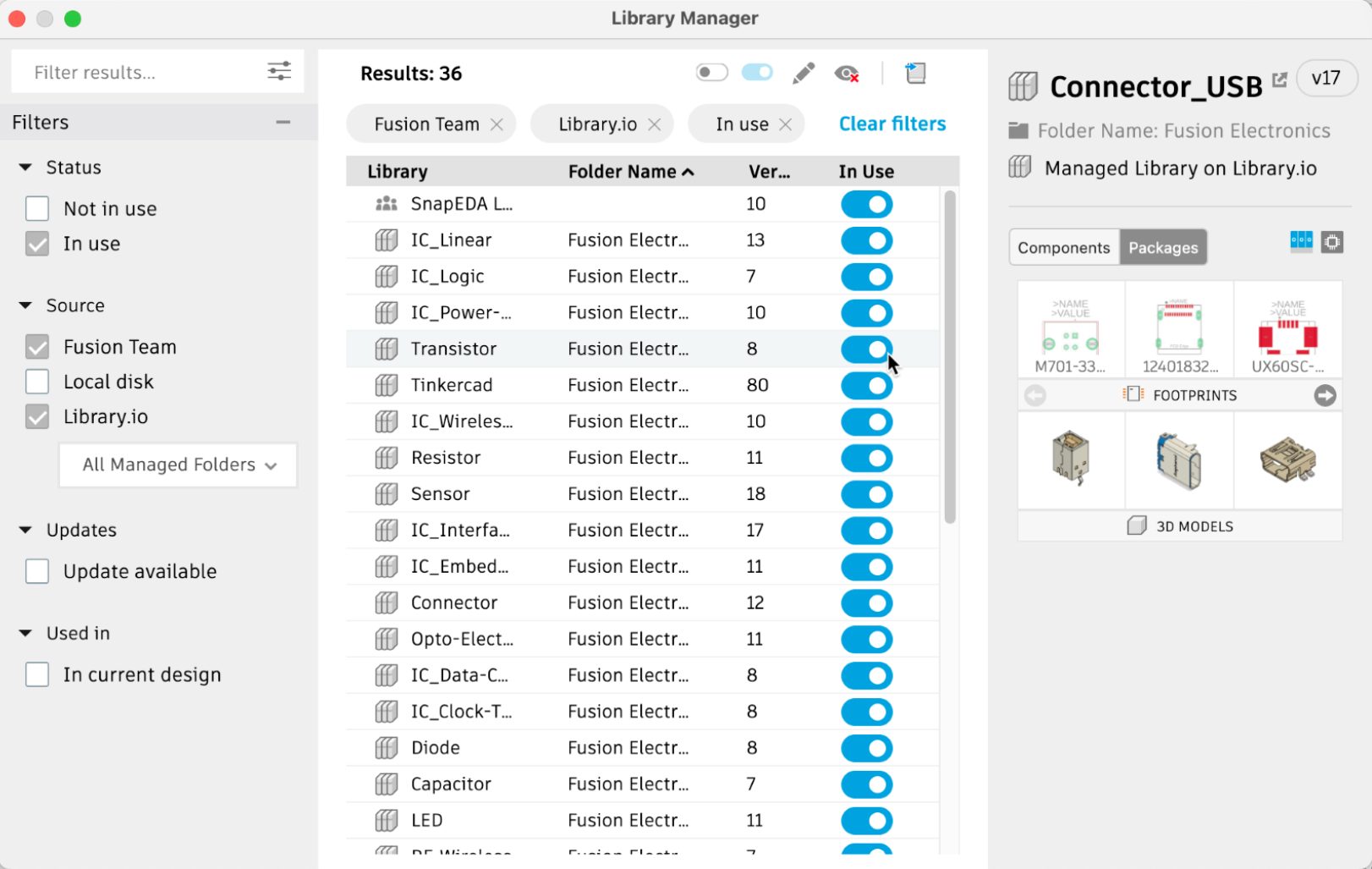Switch to the Components tab
Viewport: 1372px width, 869px height.
click(x=1063, y=248)
